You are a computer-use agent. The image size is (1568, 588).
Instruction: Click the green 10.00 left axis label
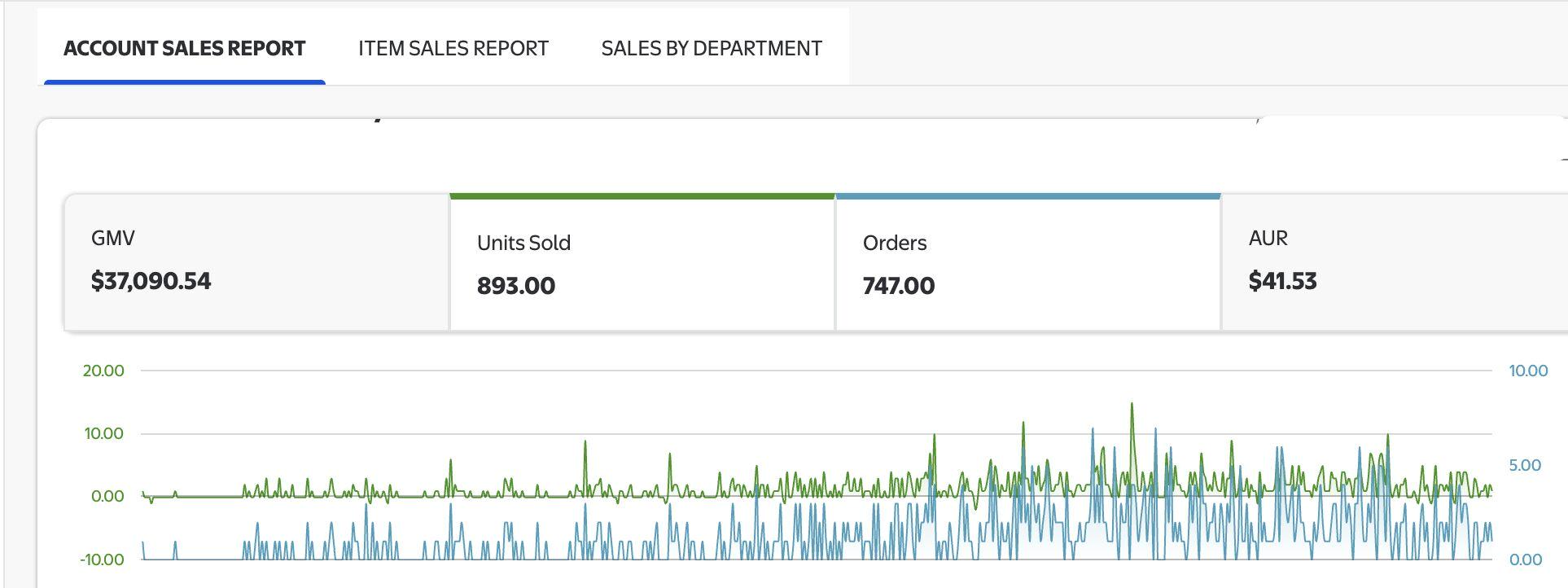(x=103, y=433)
